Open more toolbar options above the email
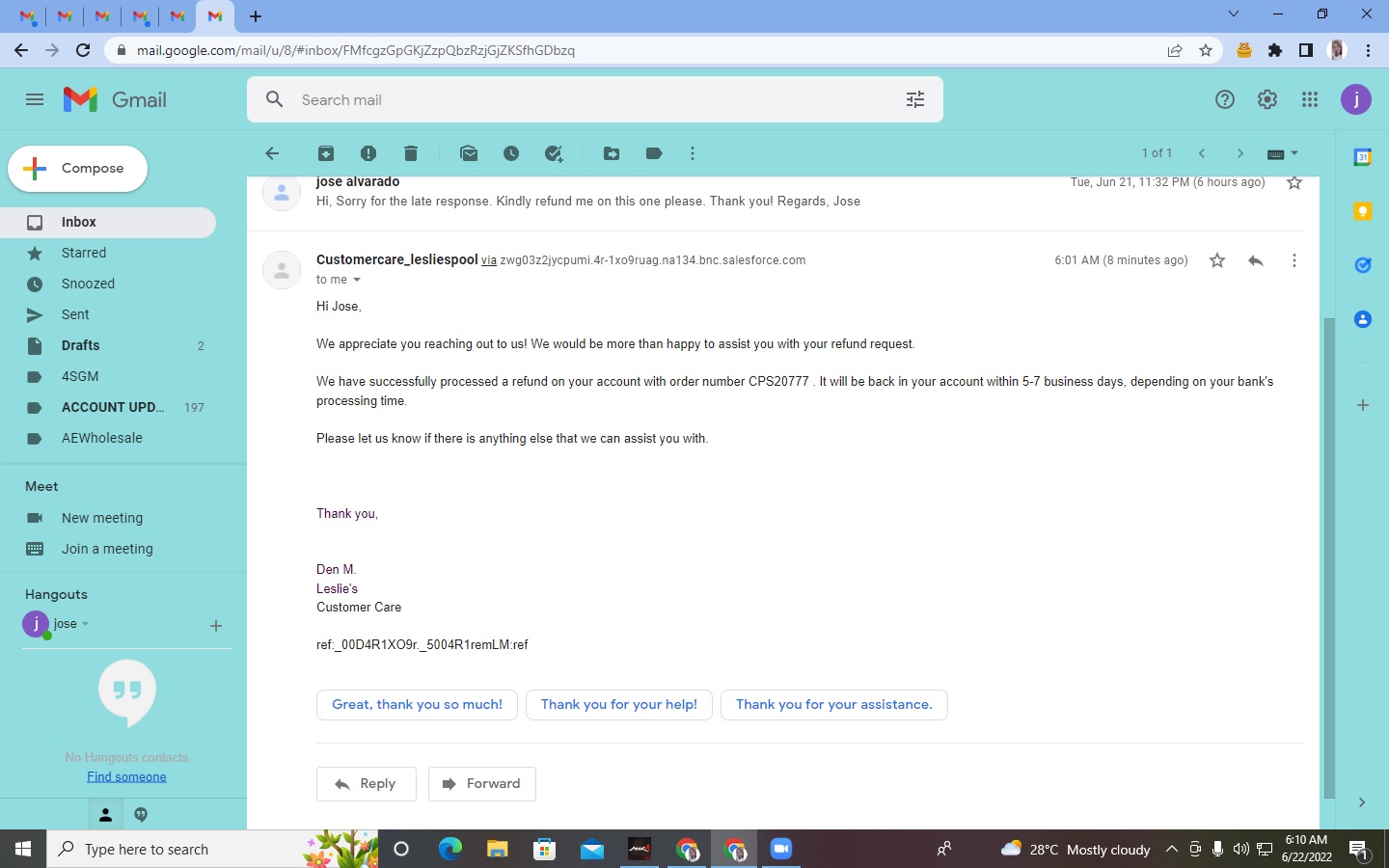The height and width of the screenshot is (868, 1389). tap(693, 153)
